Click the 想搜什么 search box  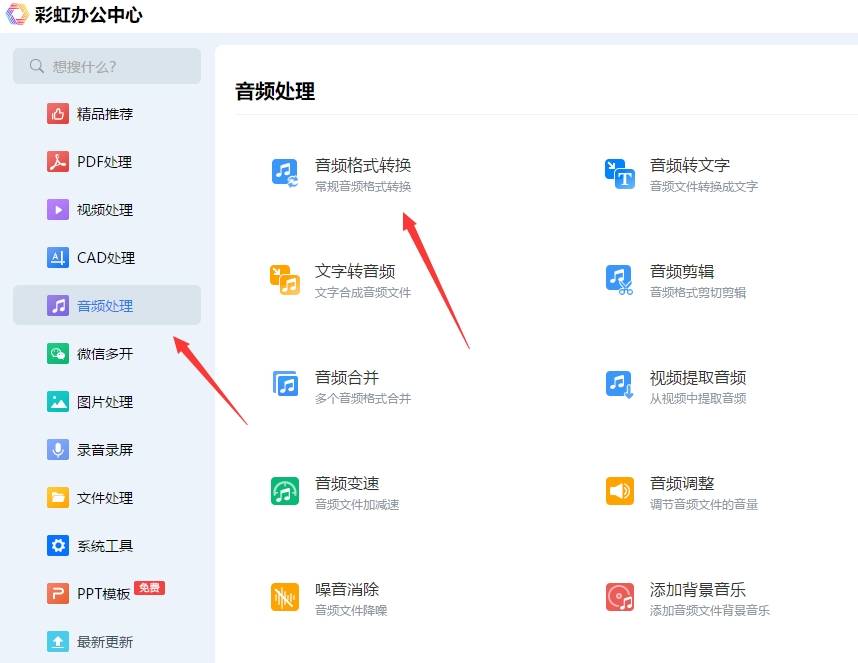tap(107, 66)
